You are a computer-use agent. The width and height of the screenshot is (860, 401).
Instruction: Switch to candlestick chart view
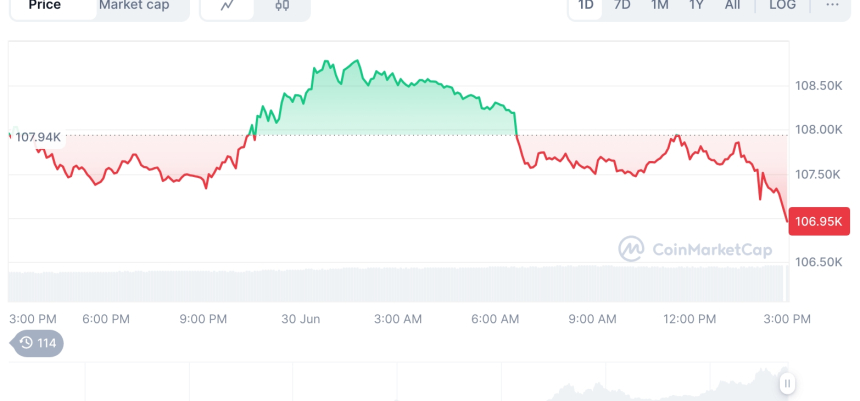(x=281, y=6)
